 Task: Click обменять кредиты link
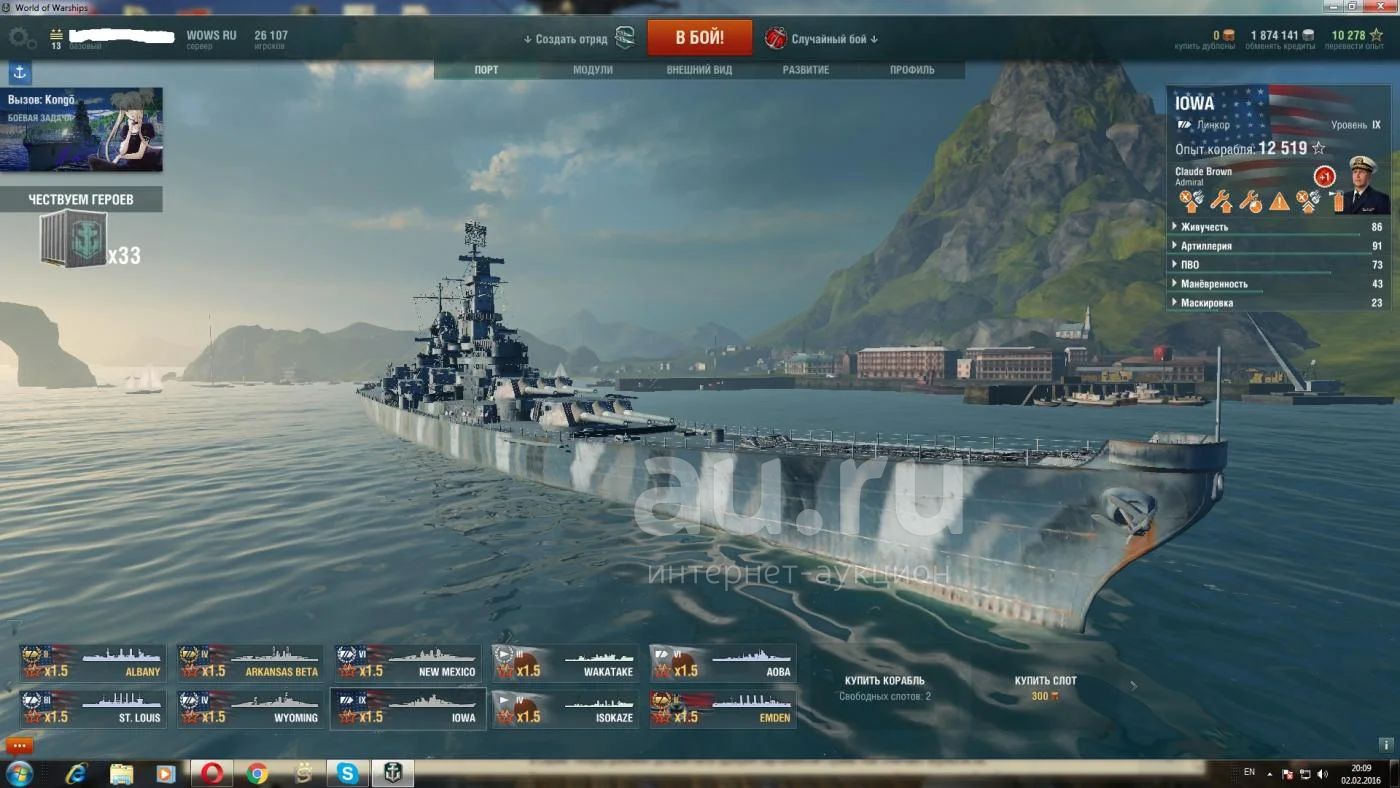pyautogui.click(x=1280, y=47)
